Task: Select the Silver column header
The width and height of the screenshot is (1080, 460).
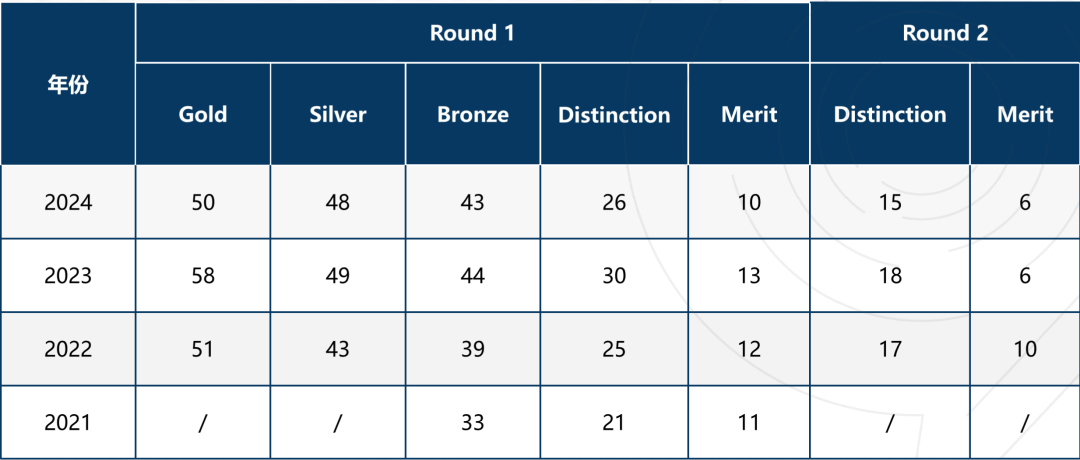Action: point(338,114)
